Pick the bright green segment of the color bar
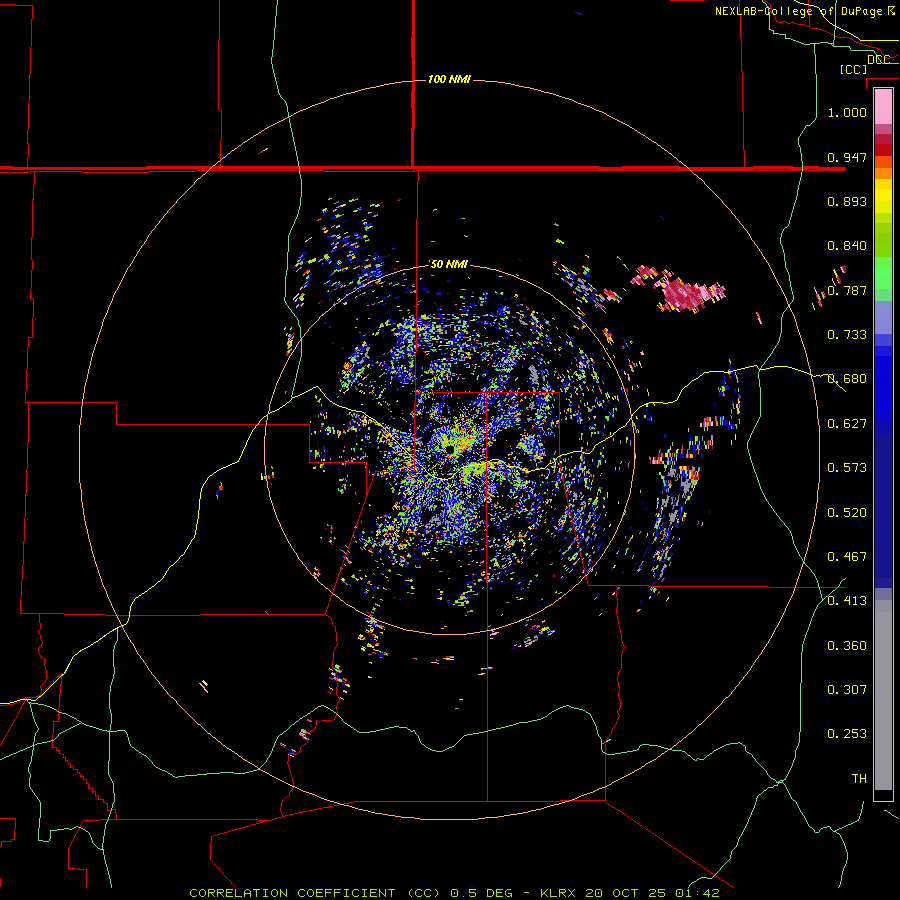The width and height of the screenshot is (900, 900). tap(883, 273)
